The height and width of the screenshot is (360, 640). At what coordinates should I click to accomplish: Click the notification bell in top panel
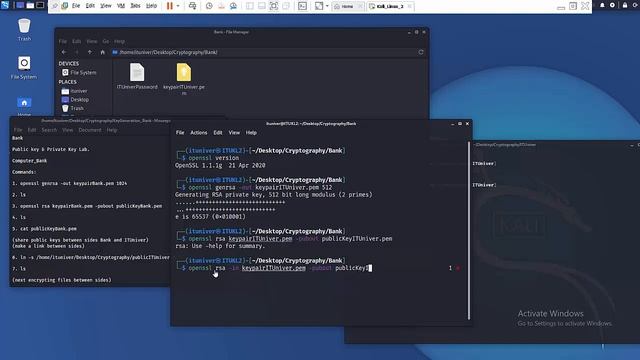click(x=602, y=5)
